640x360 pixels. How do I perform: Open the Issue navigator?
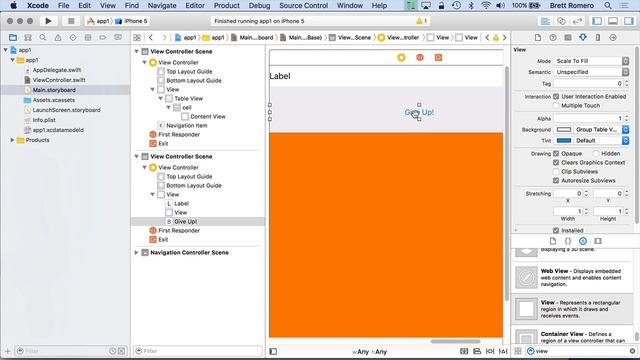pos(58,38)
